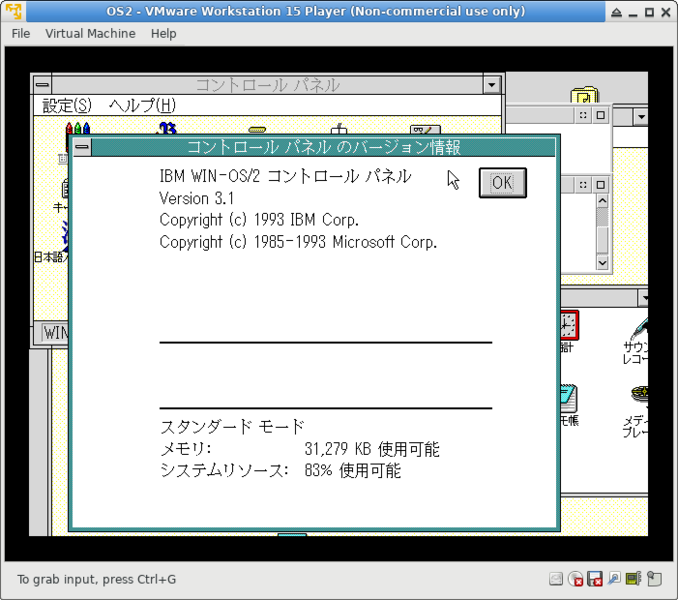
Task: Select the sound recorder microphone icon
Action: click(639, 329)
